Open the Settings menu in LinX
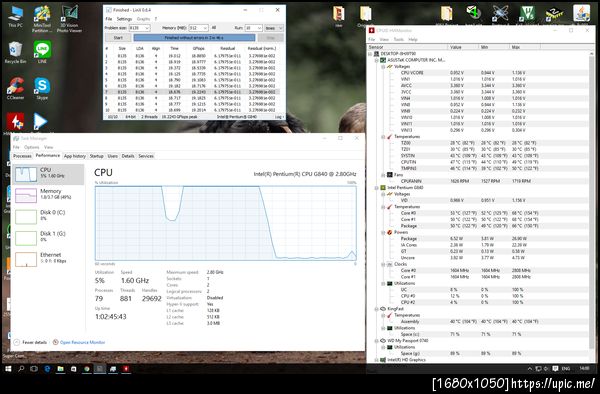The width and height of the screenshot is (600, 394). [x=124, y=19]
